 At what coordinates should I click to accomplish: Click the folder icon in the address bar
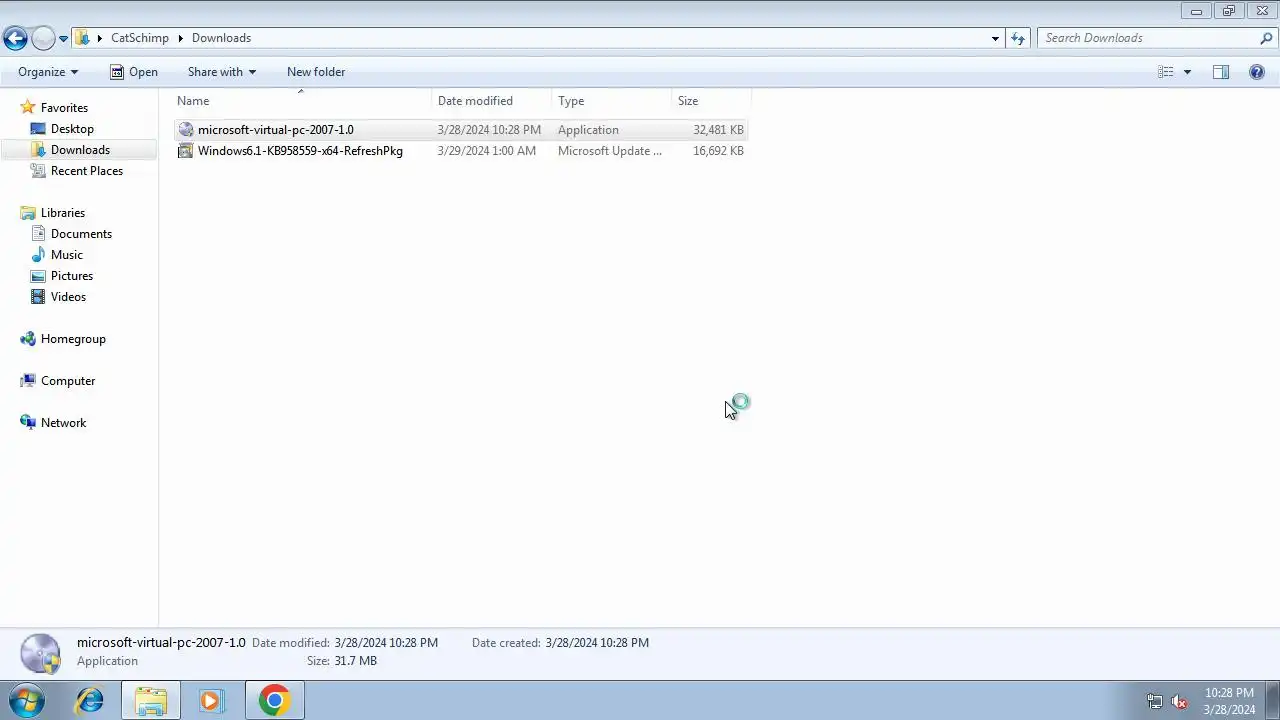(x=83, y=38)
